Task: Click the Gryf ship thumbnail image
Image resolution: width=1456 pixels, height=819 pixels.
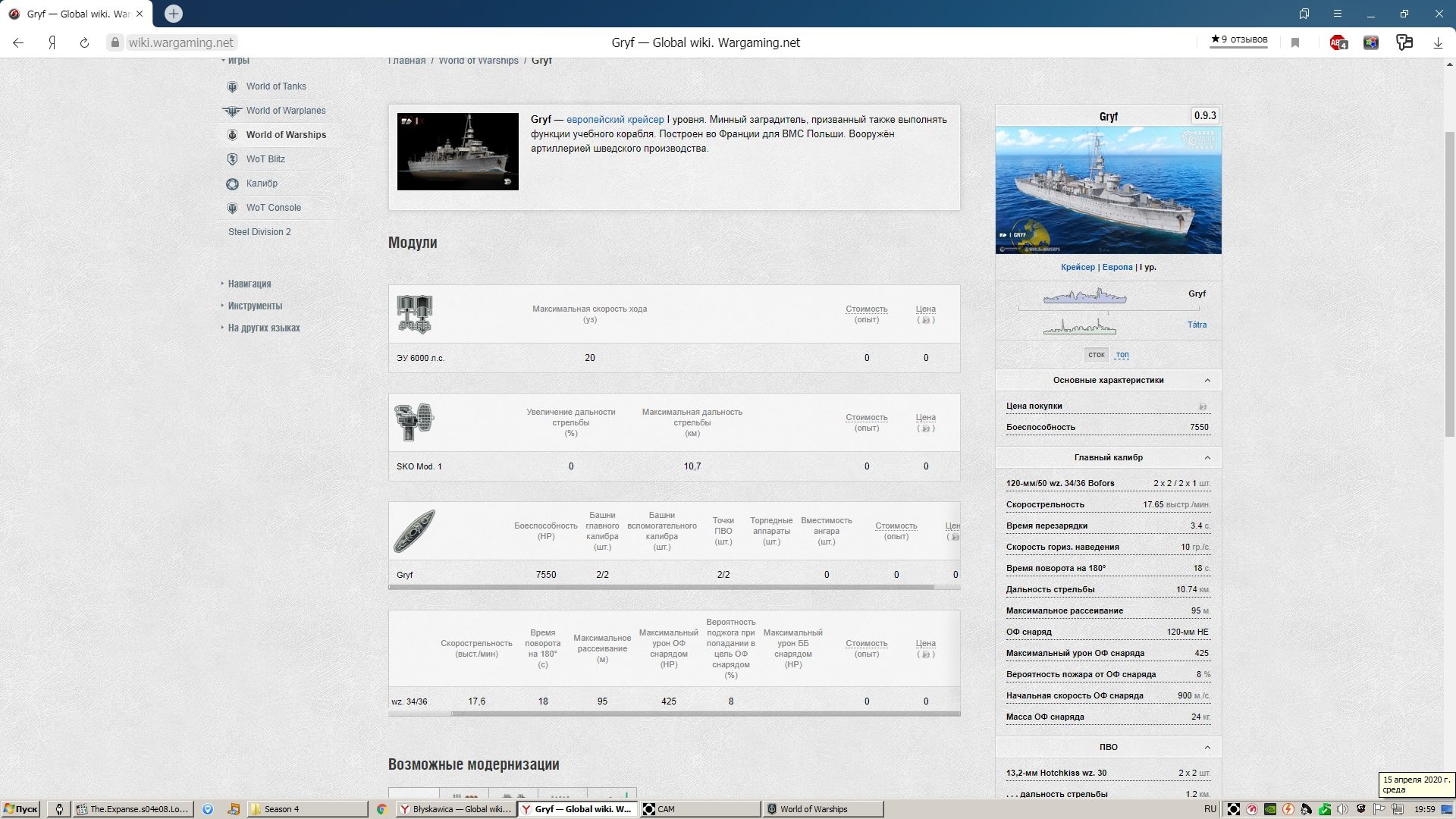Action: pyautogui.click(x=457, y=152)
